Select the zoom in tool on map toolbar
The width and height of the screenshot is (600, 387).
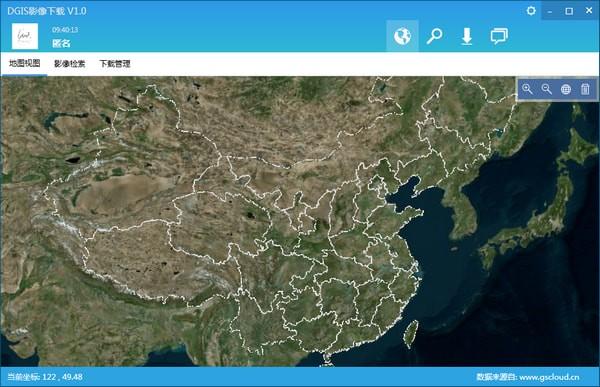[527, 89]
